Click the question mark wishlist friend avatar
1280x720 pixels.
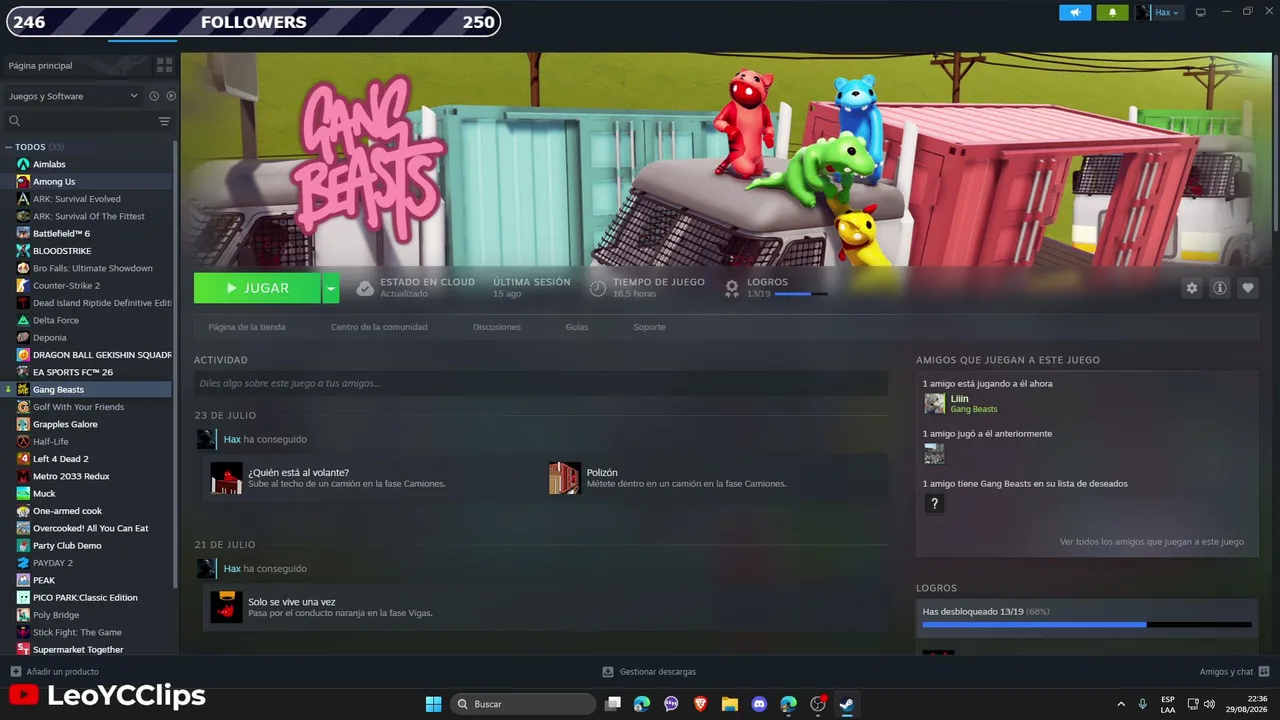tap(934, 503)
